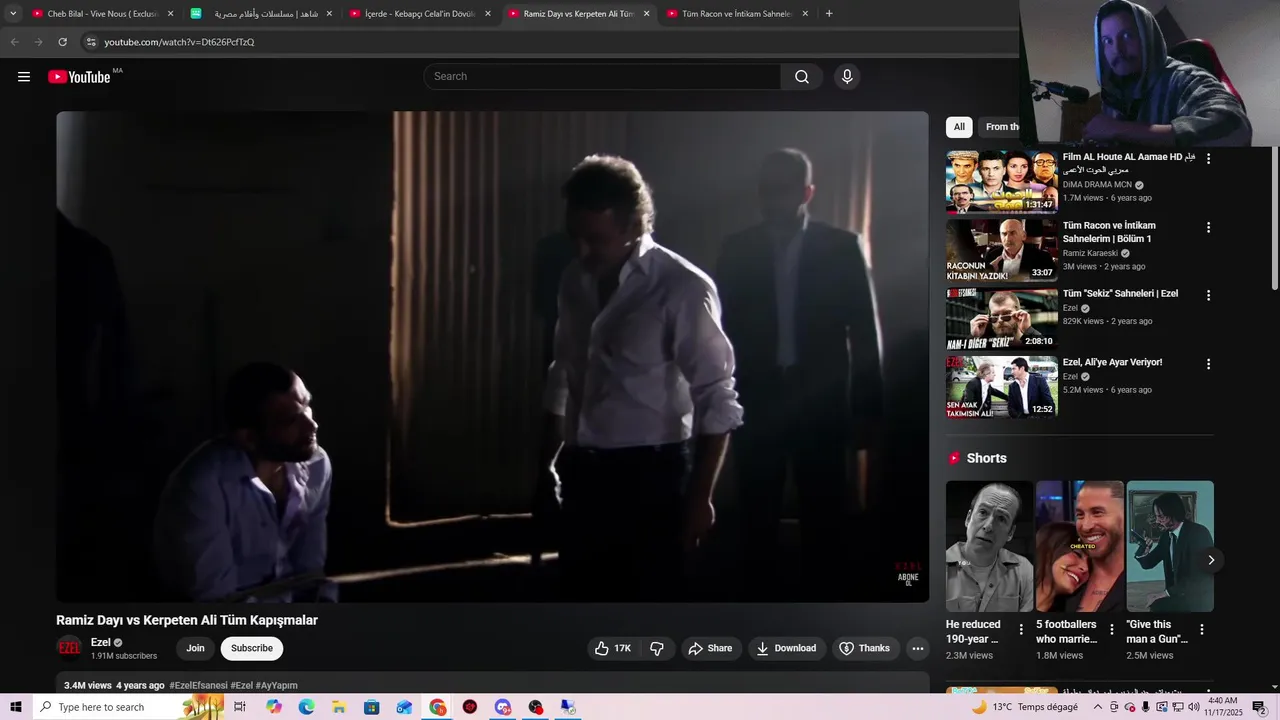Subscribe to the Ezel channel
Screen dimensions: 1280x720
tap(252, 648)
